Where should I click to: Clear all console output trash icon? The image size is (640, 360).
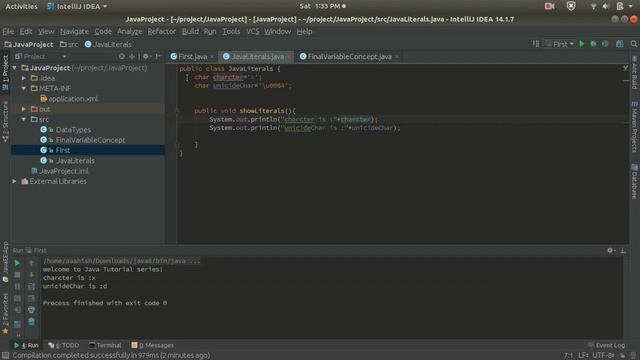[x=31, y=322]
